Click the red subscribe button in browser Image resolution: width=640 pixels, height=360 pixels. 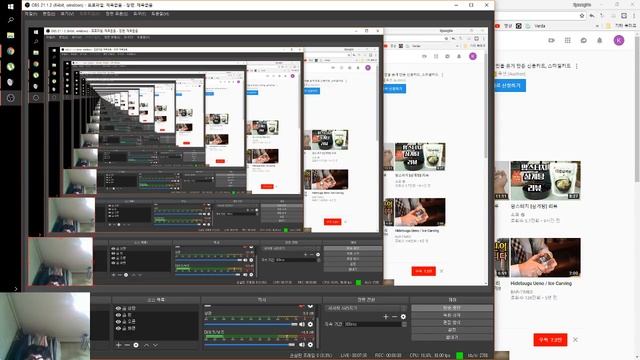pos(550,340)
